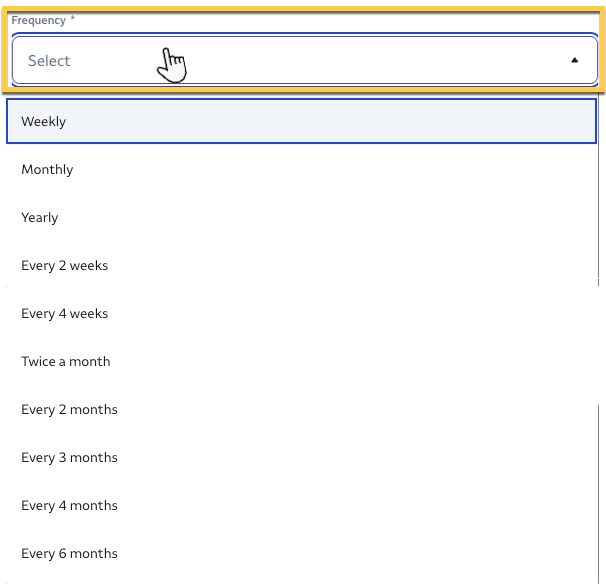Pick the Yearly option

(x=302, y=218)
